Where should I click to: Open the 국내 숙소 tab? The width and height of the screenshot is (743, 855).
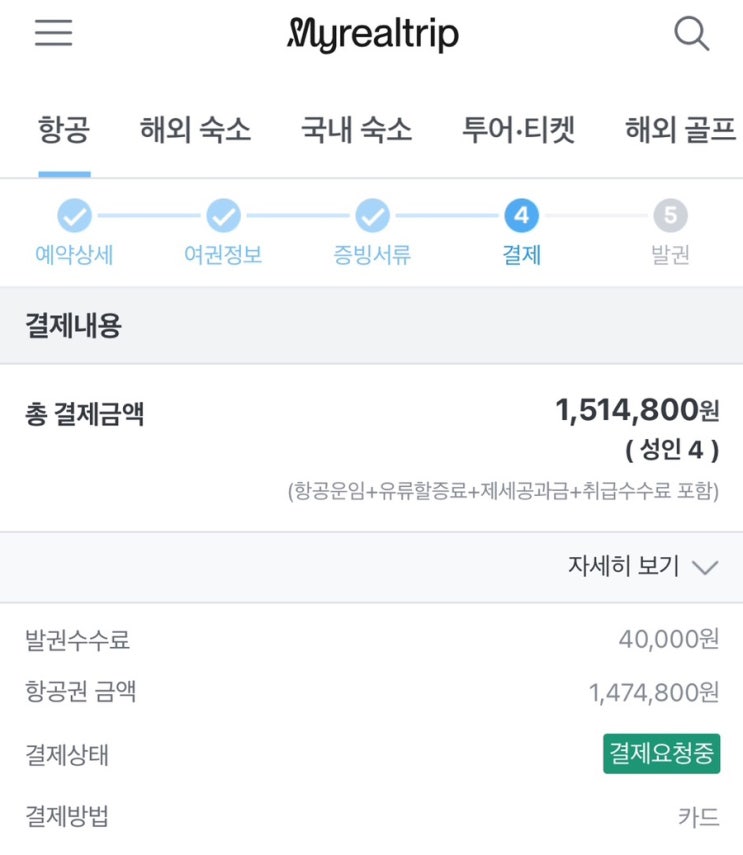tap(356, 130)
